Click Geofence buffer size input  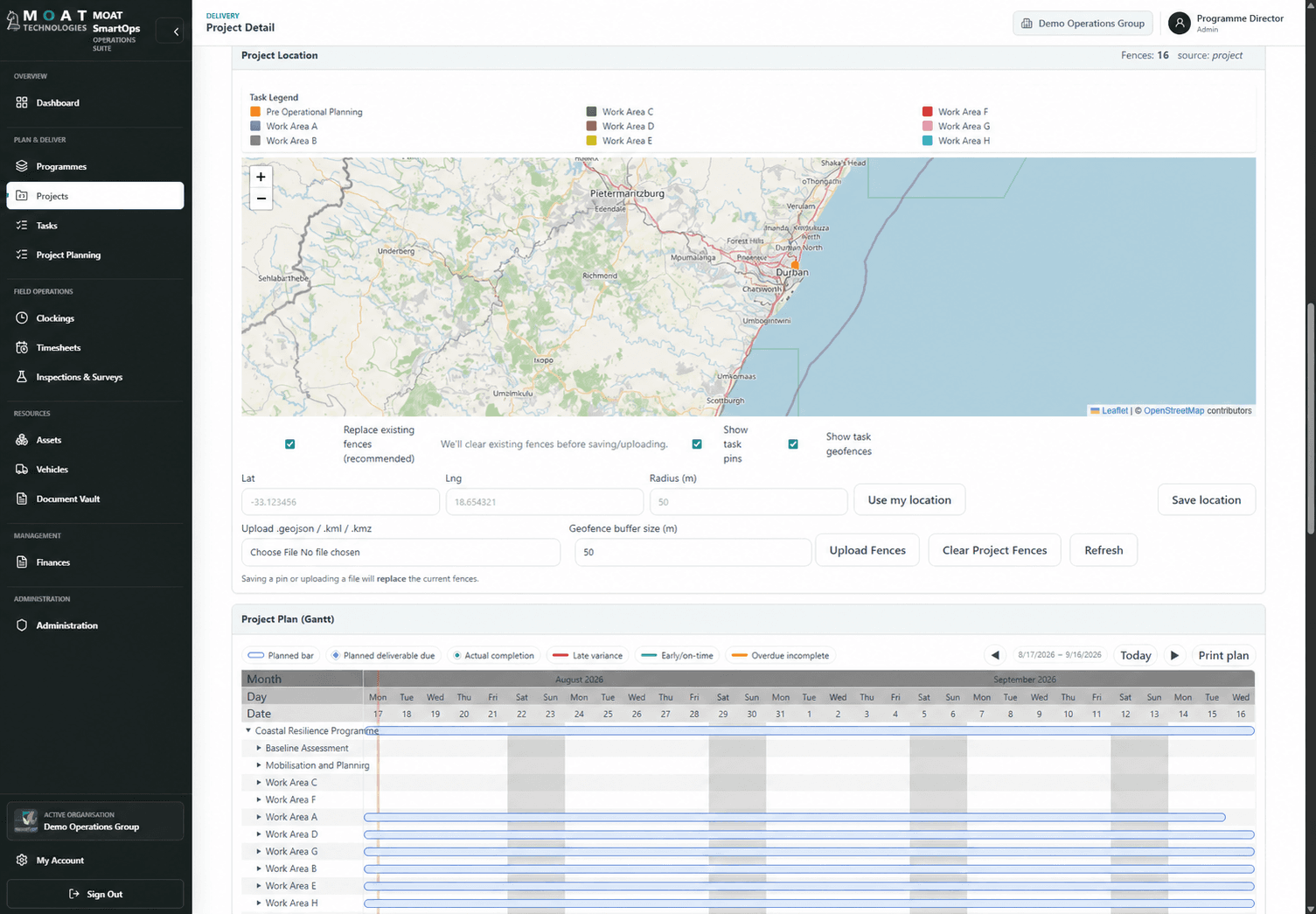pyautogui.click(x=693, y=552)
